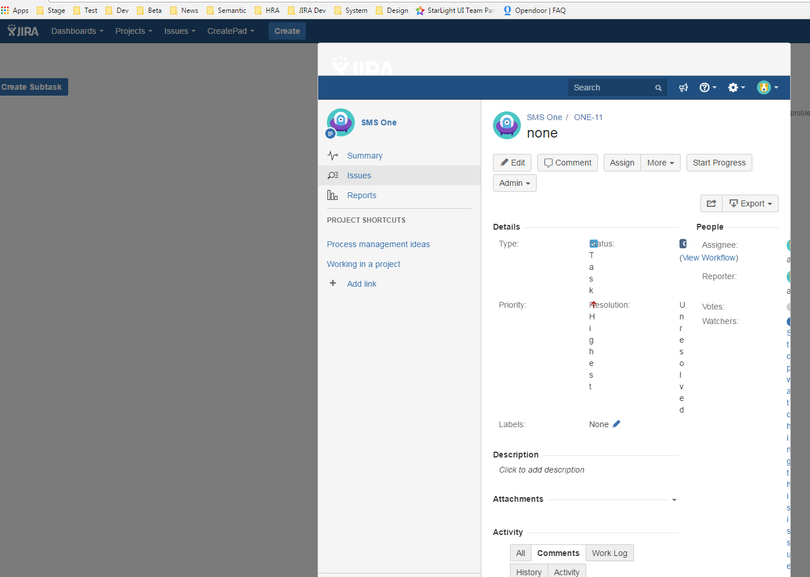Click the Issues search icon in sidebar

click(333, 176)
